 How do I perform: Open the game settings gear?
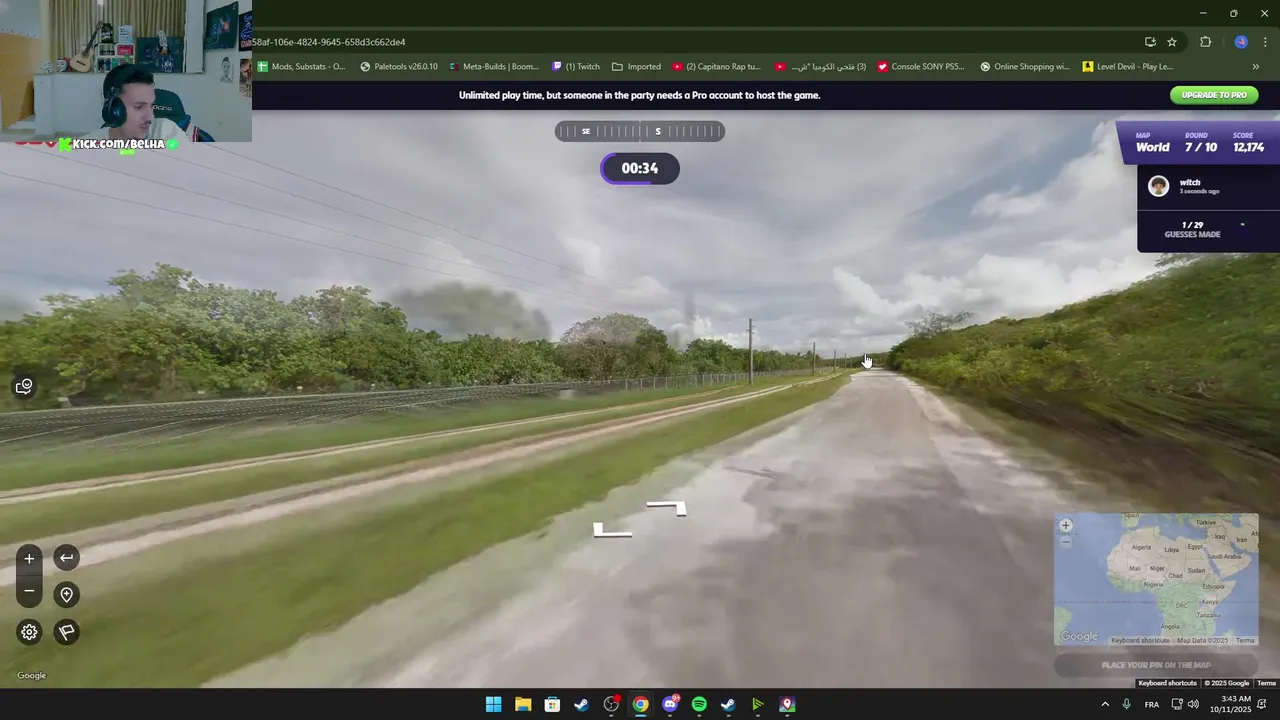(29, 632)
